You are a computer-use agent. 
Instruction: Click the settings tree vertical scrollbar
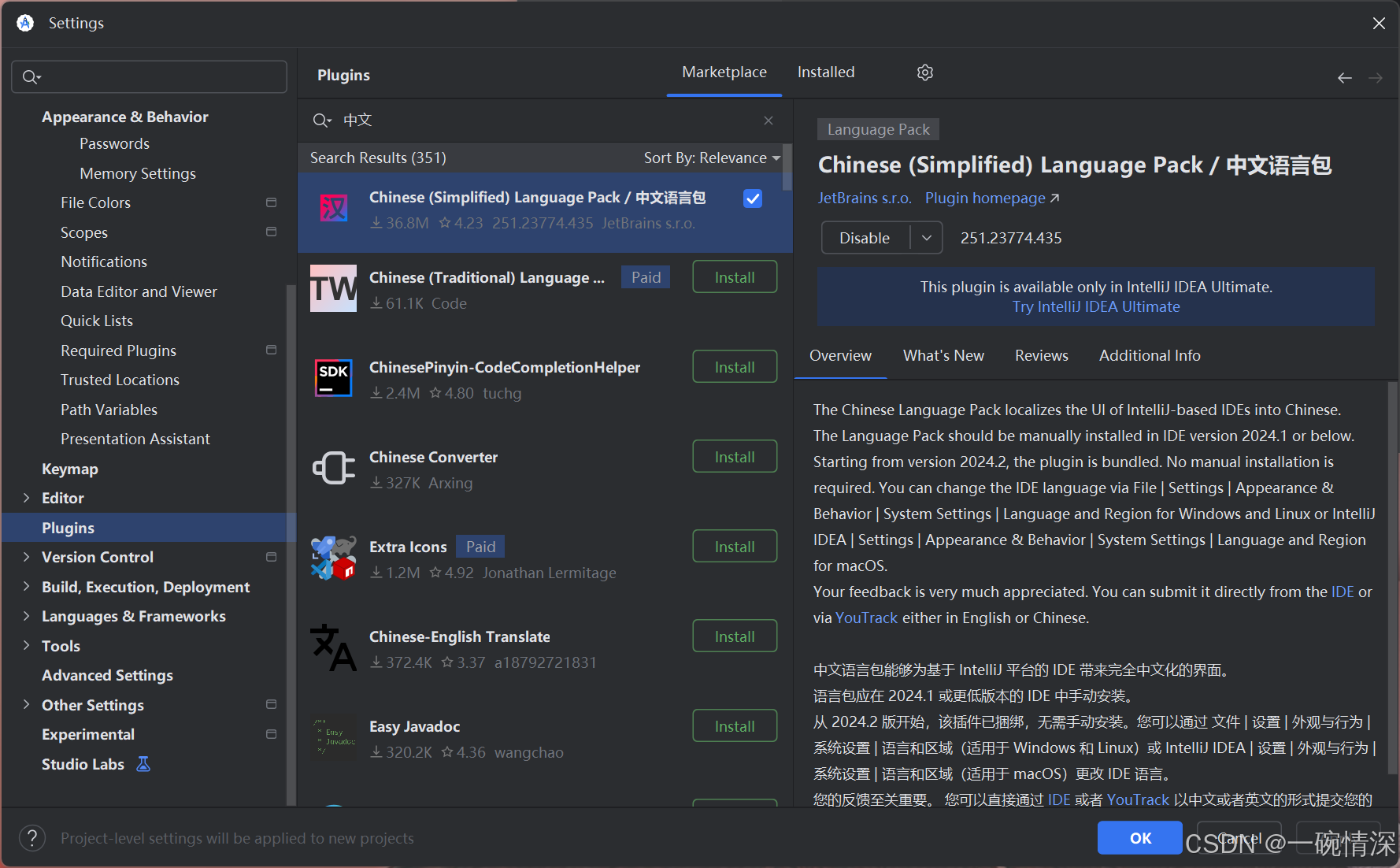pos(291,543)
